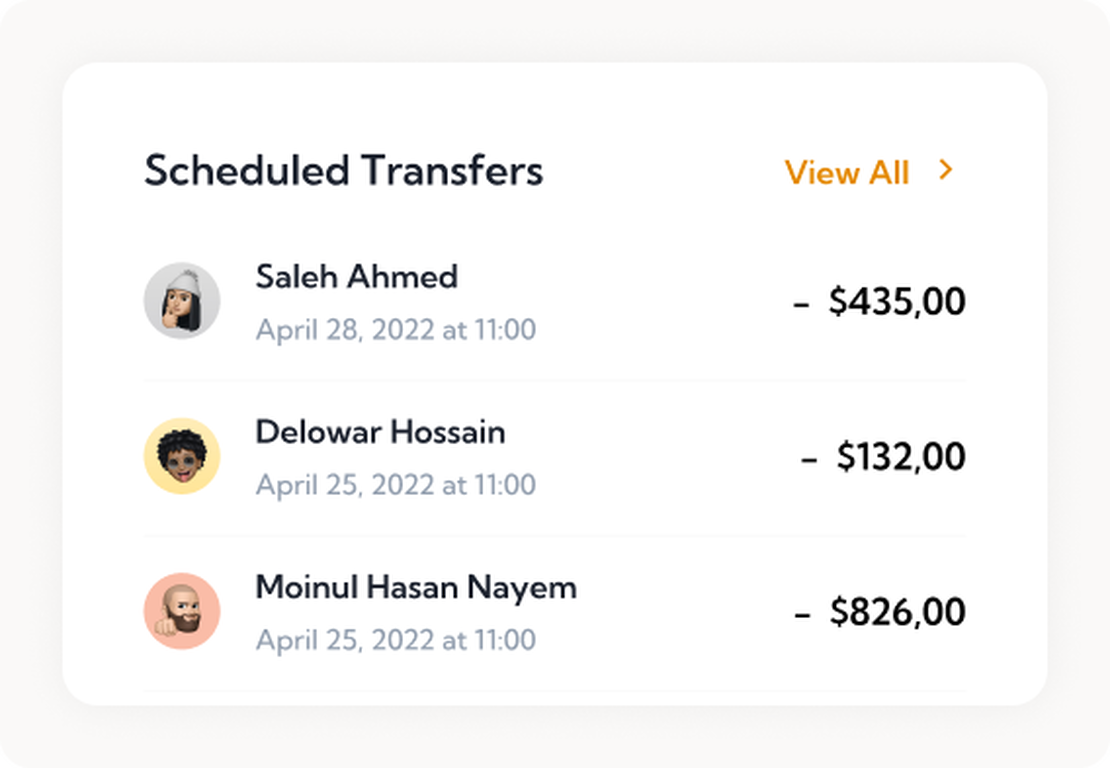
Task: Select the Moinul Hasan Nayem name
Action: coord(416,587)
